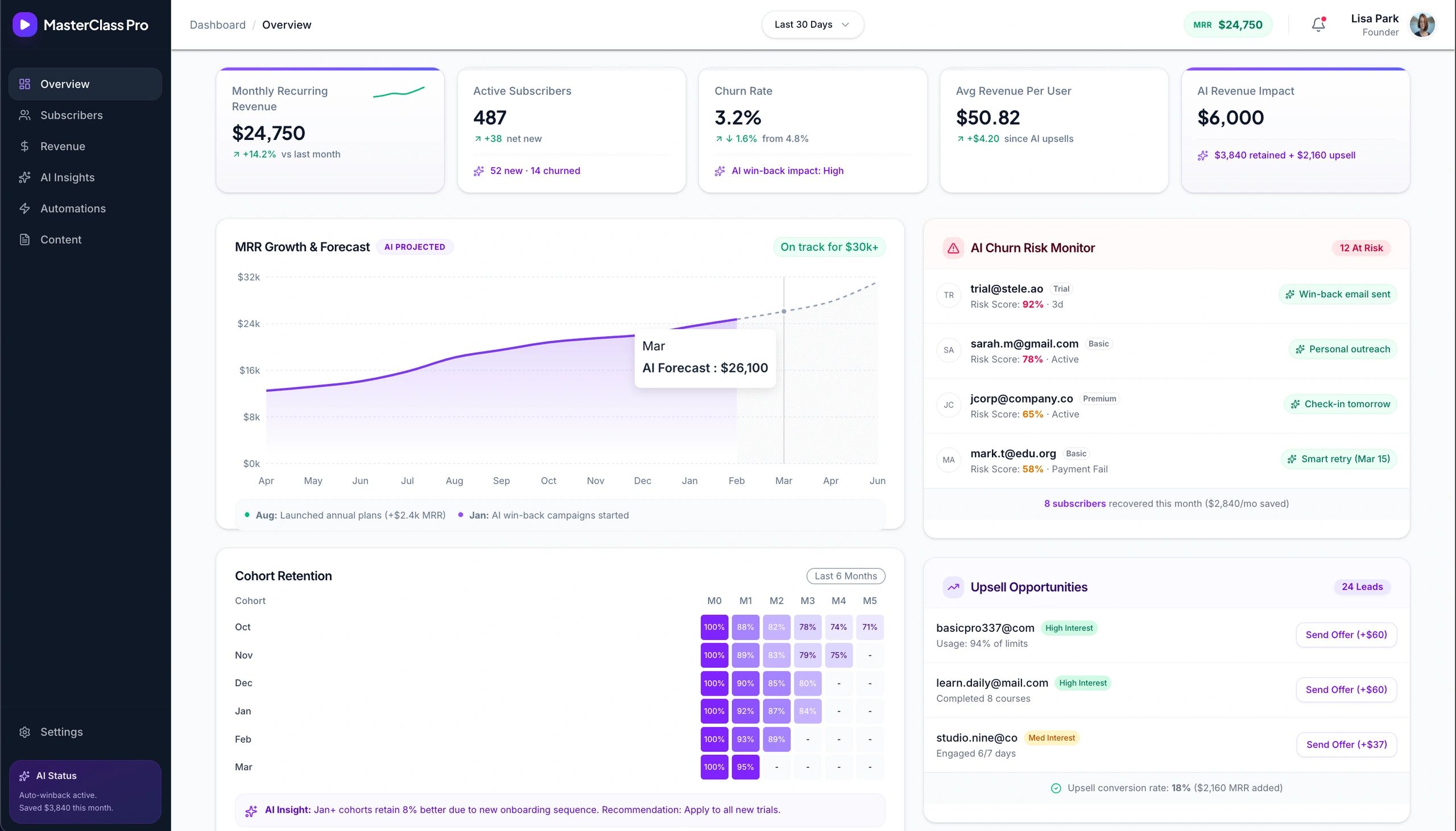
Task: Send Offer (+$37) to studio.nine@co
Action: click(x=1347, y=744)
